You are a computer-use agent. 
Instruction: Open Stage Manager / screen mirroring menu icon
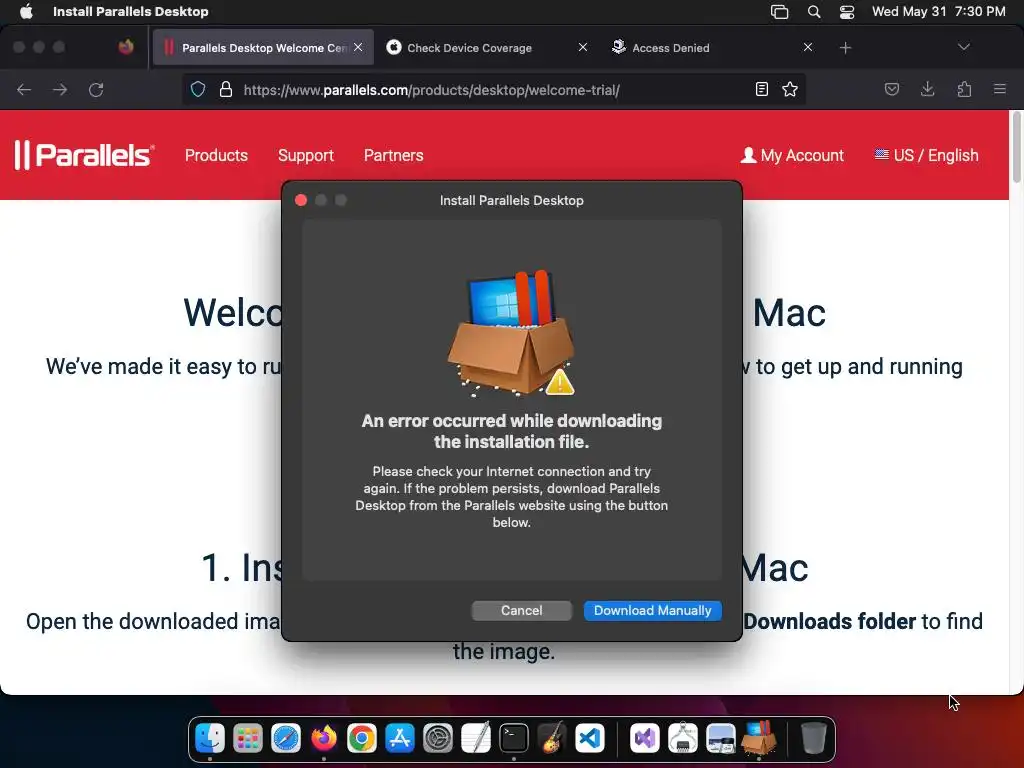(779, 11)
